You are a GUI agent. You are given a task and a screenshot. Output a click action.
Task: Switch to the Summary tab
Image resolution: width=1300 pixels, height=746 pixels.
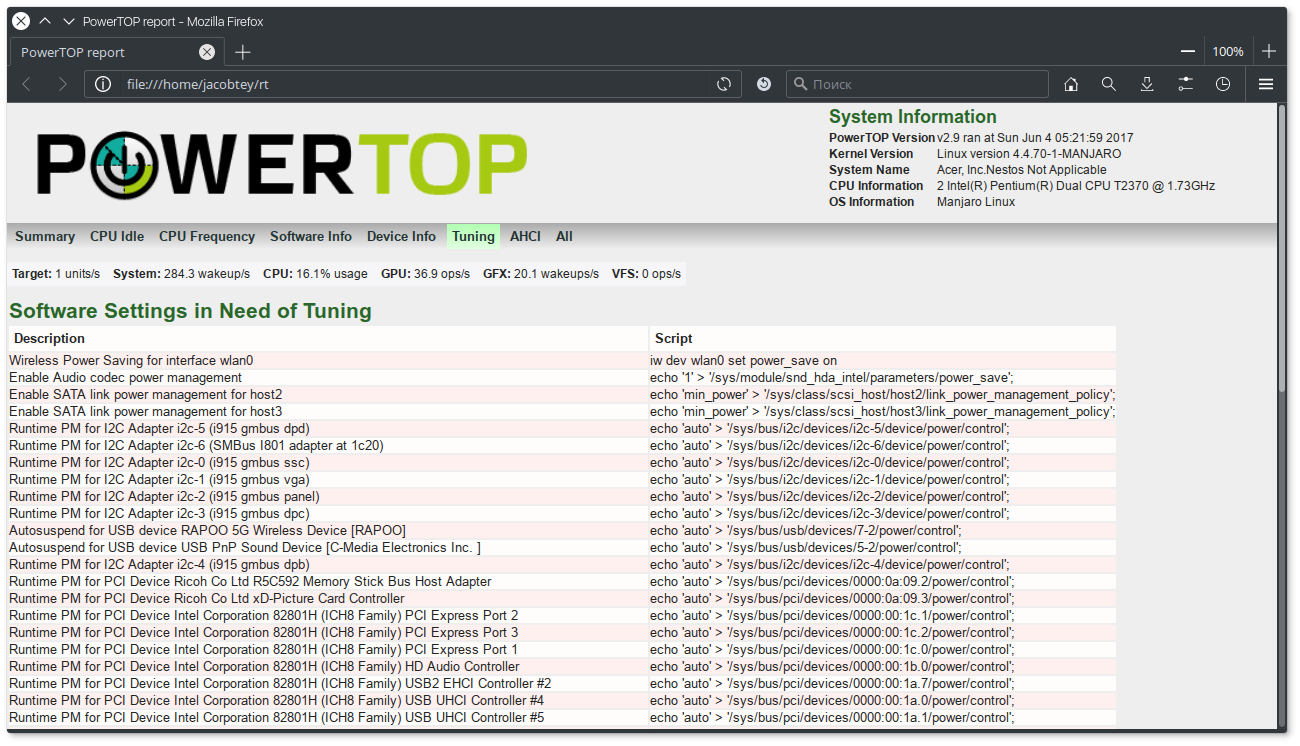coord(45,237)
